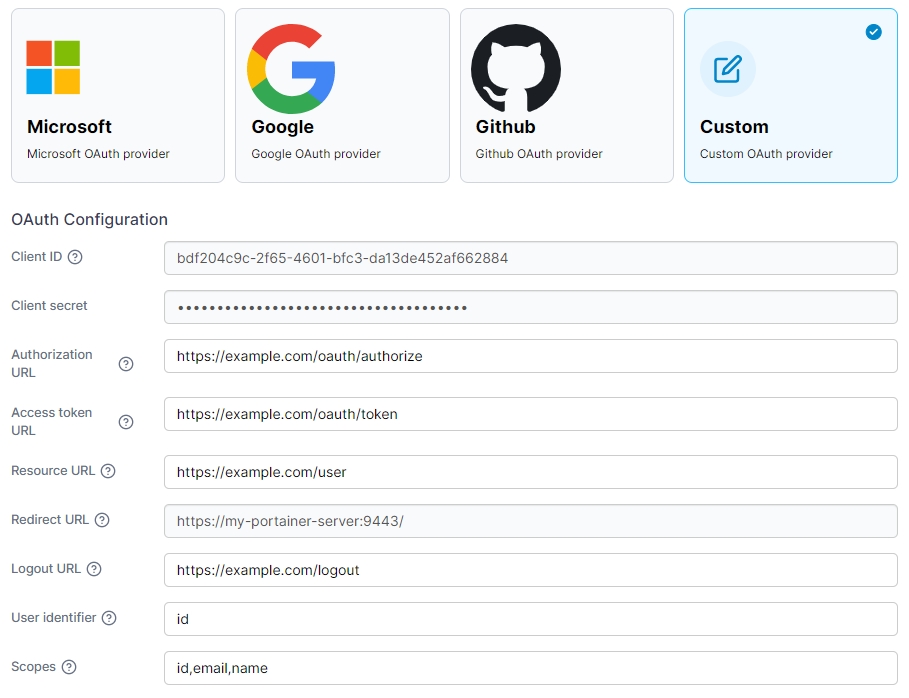Viewport: 909px width, 698px height.
Task: Focus the Authorization URL input field
Action: point(530,356)
